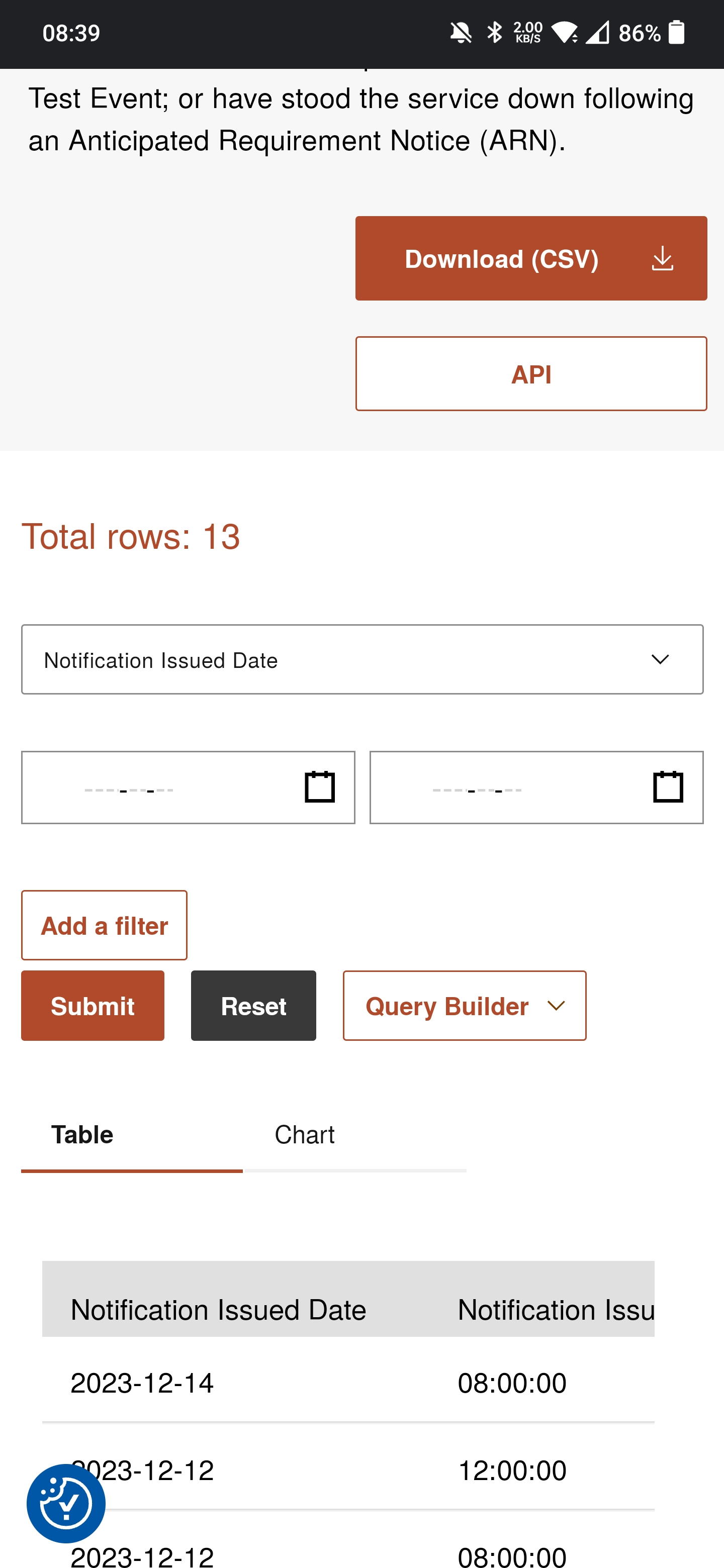Click the chevron in the filter field selector
This screenshot has width=724, height=1568.
coord(660,659)
